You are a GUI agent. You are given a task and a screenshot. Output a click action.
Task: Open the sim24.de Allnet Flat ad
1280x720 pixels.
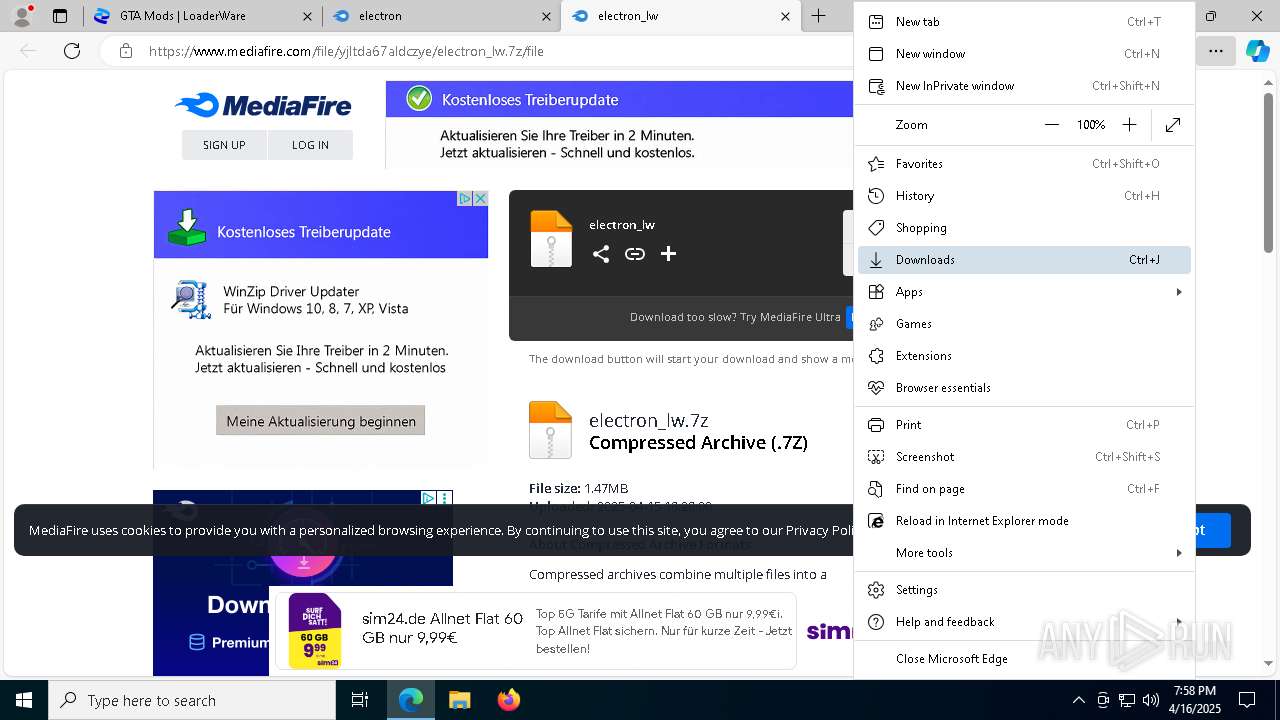point(534,630)
